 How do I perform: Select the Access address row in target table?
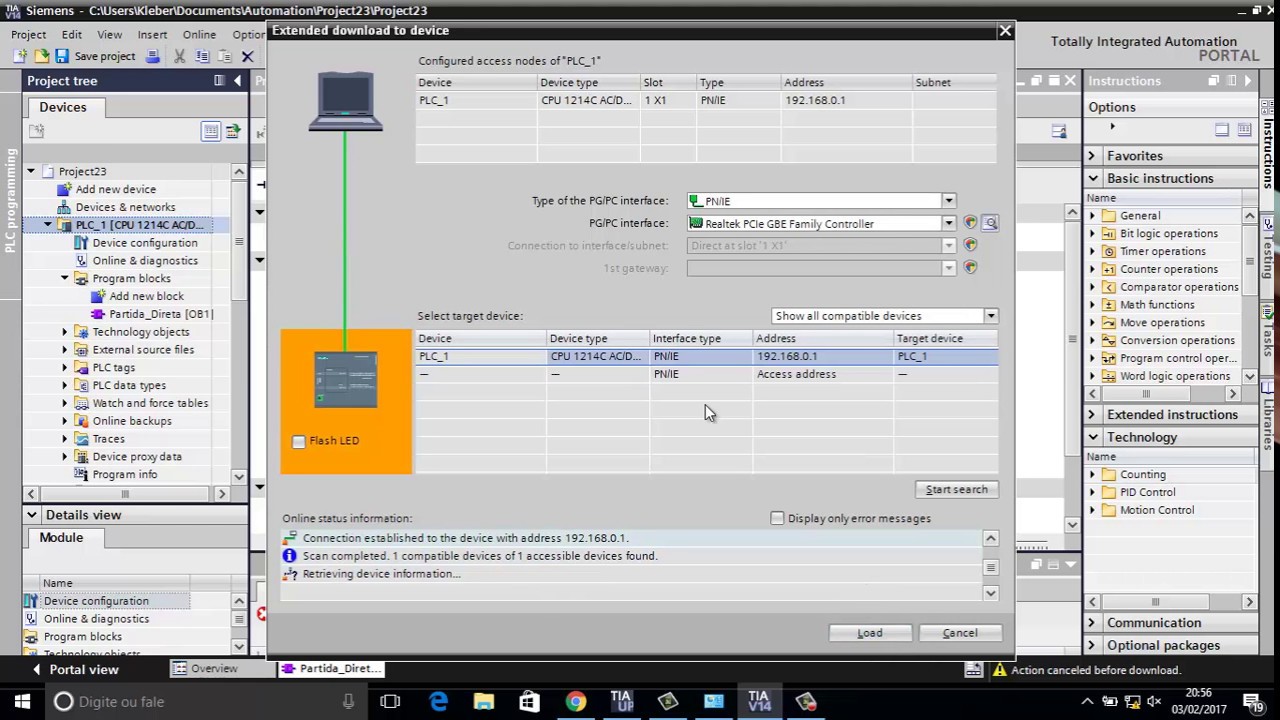tap(706, 374)
